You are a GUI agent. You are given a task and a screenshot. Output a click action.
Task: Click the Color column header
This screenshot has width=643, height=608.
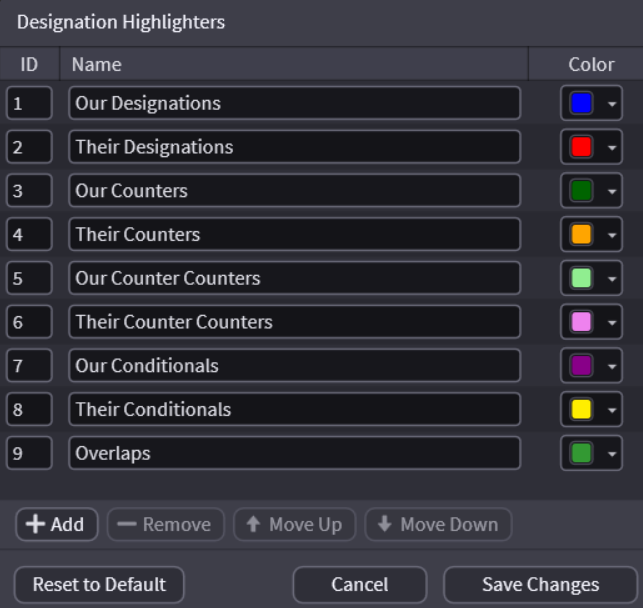591,64
